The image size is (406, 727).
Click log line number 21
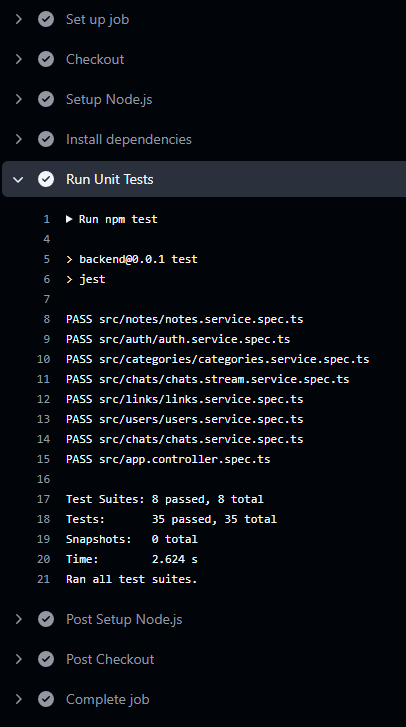click(x=43, y=579)
